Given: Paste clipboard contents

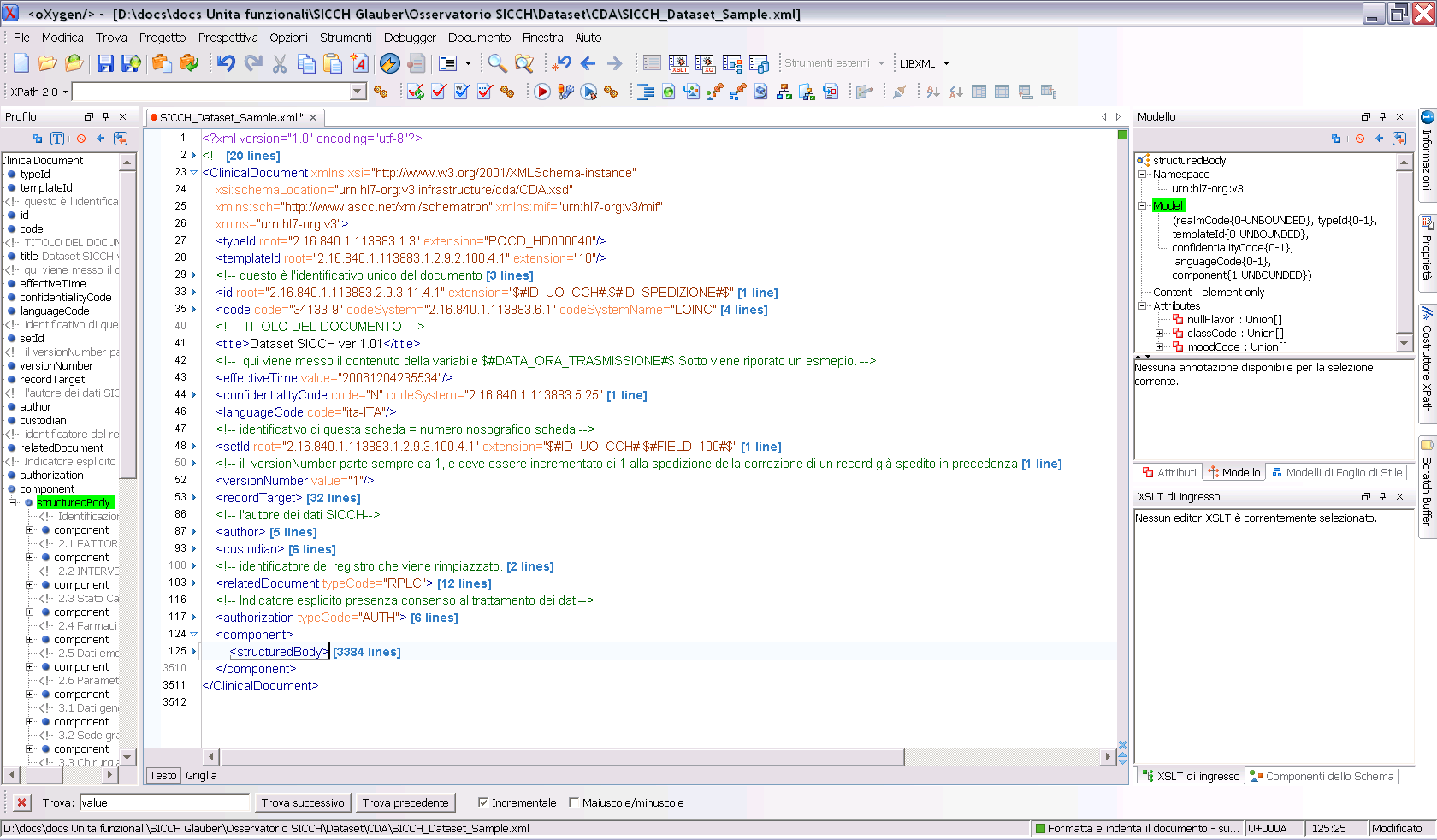Looking at the screenshot, I should 333,63.
